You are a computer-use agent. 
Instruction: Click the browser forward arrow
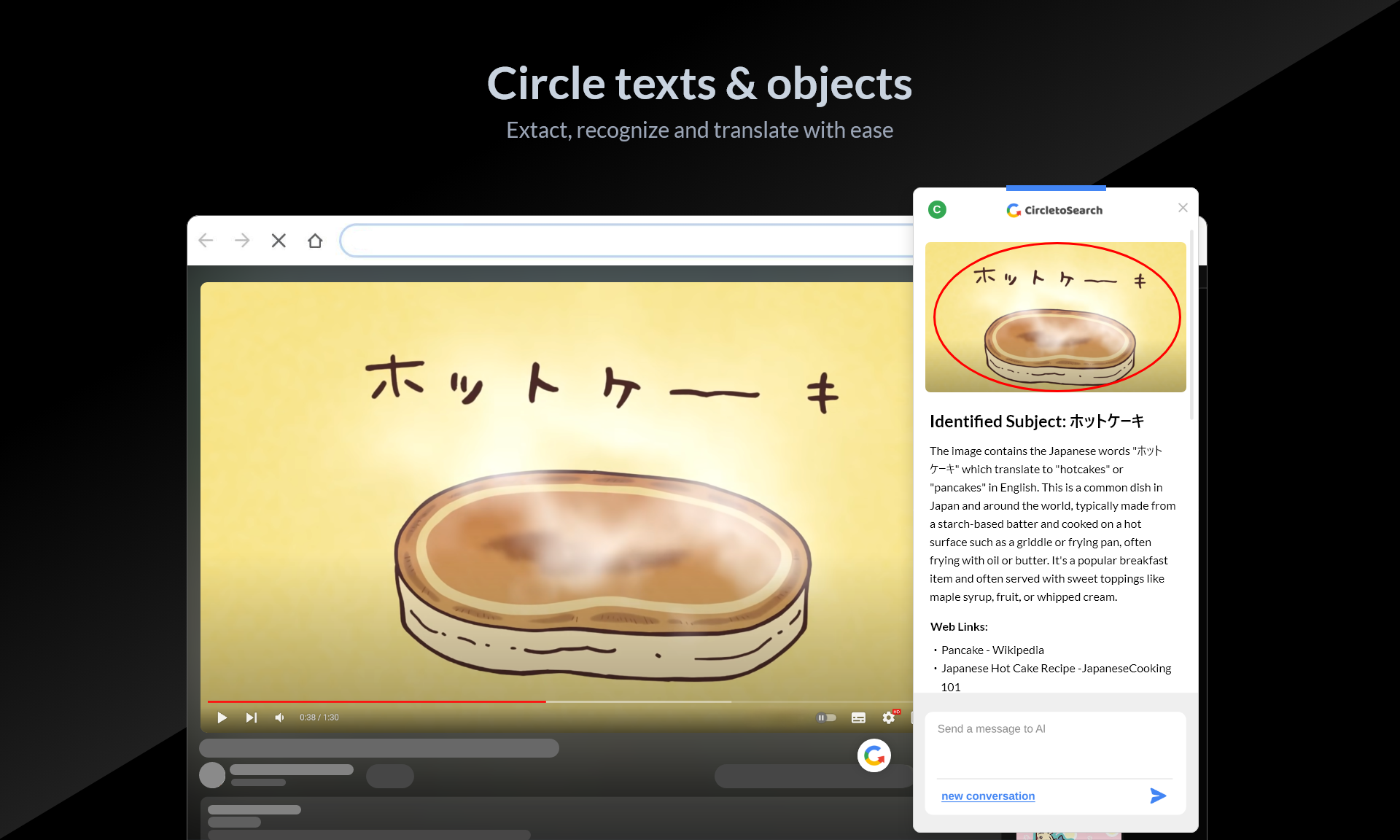[242, 241]
